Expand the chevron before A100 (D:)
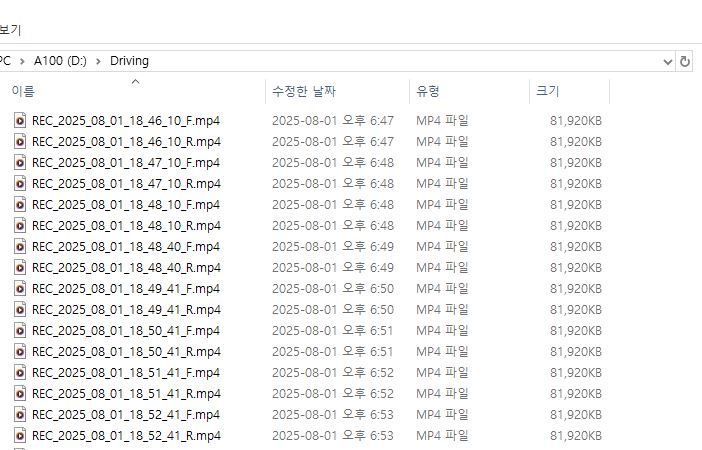The width and height of the screenshot is (702, 450). click(22, 61)
